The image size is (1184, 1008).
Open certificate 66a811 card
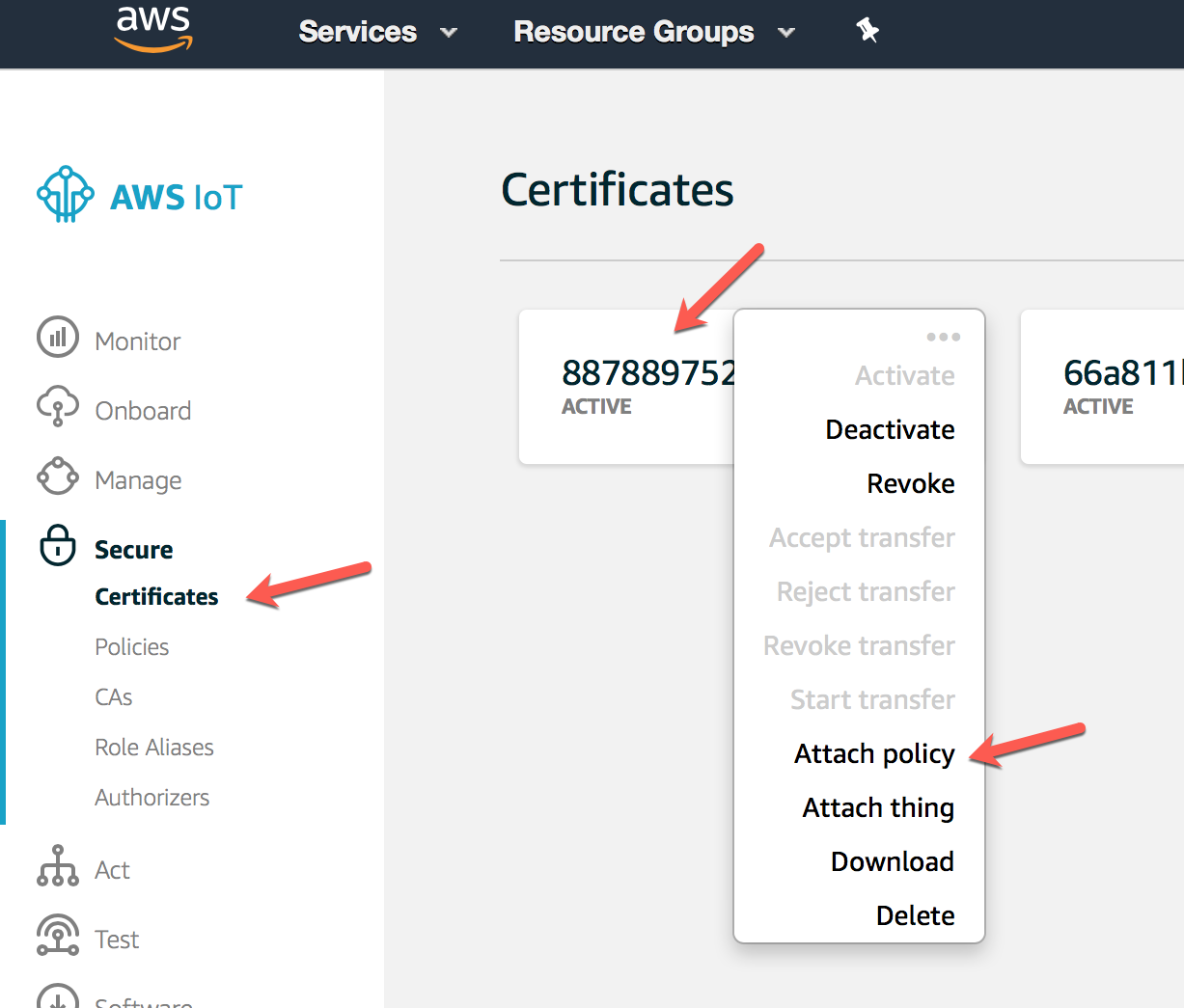tap(1102, 387)
